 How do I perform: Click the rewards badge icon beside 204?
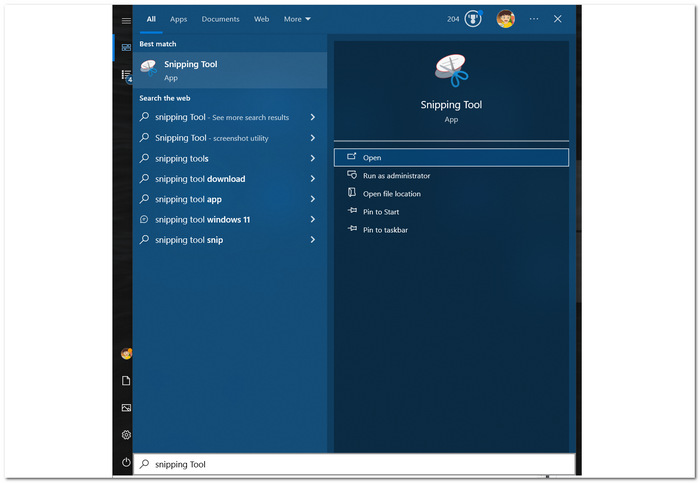(473, 19)
